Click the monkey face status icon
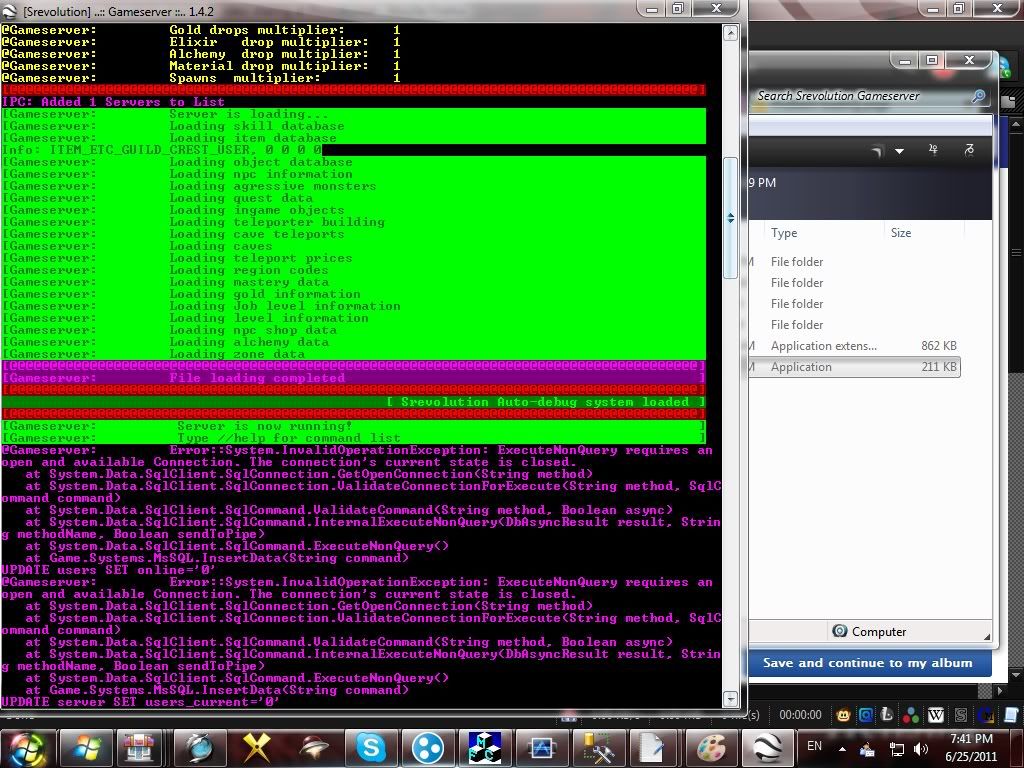 [843, 716]
